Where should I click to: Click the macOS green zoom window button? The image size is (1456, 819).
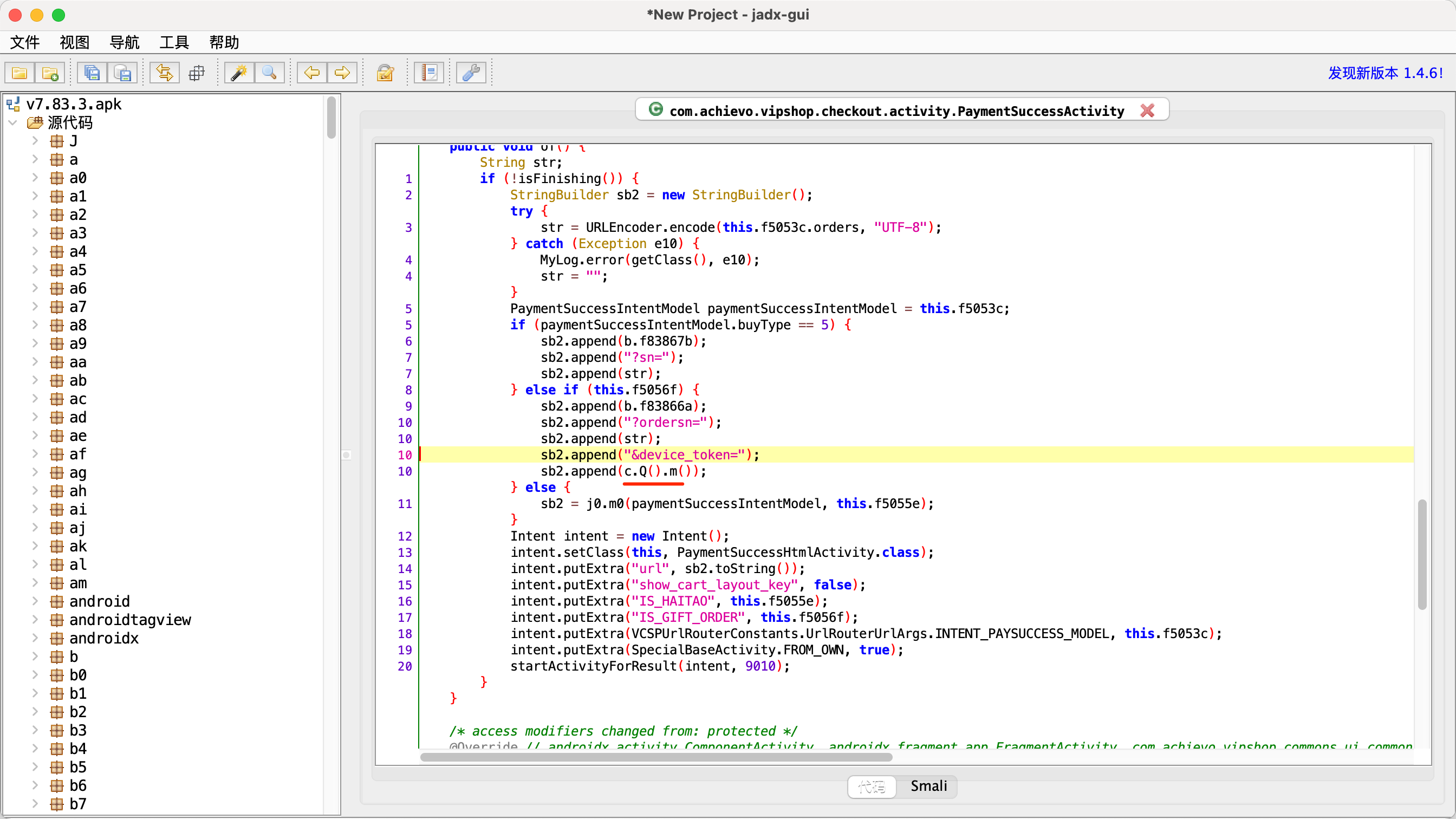click(59, 15)
